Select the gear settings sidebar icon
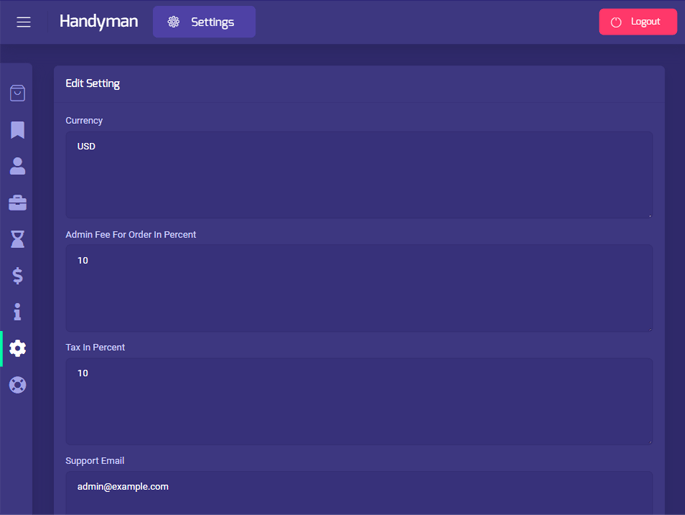The image size is (685, 515). coord(17,348)
